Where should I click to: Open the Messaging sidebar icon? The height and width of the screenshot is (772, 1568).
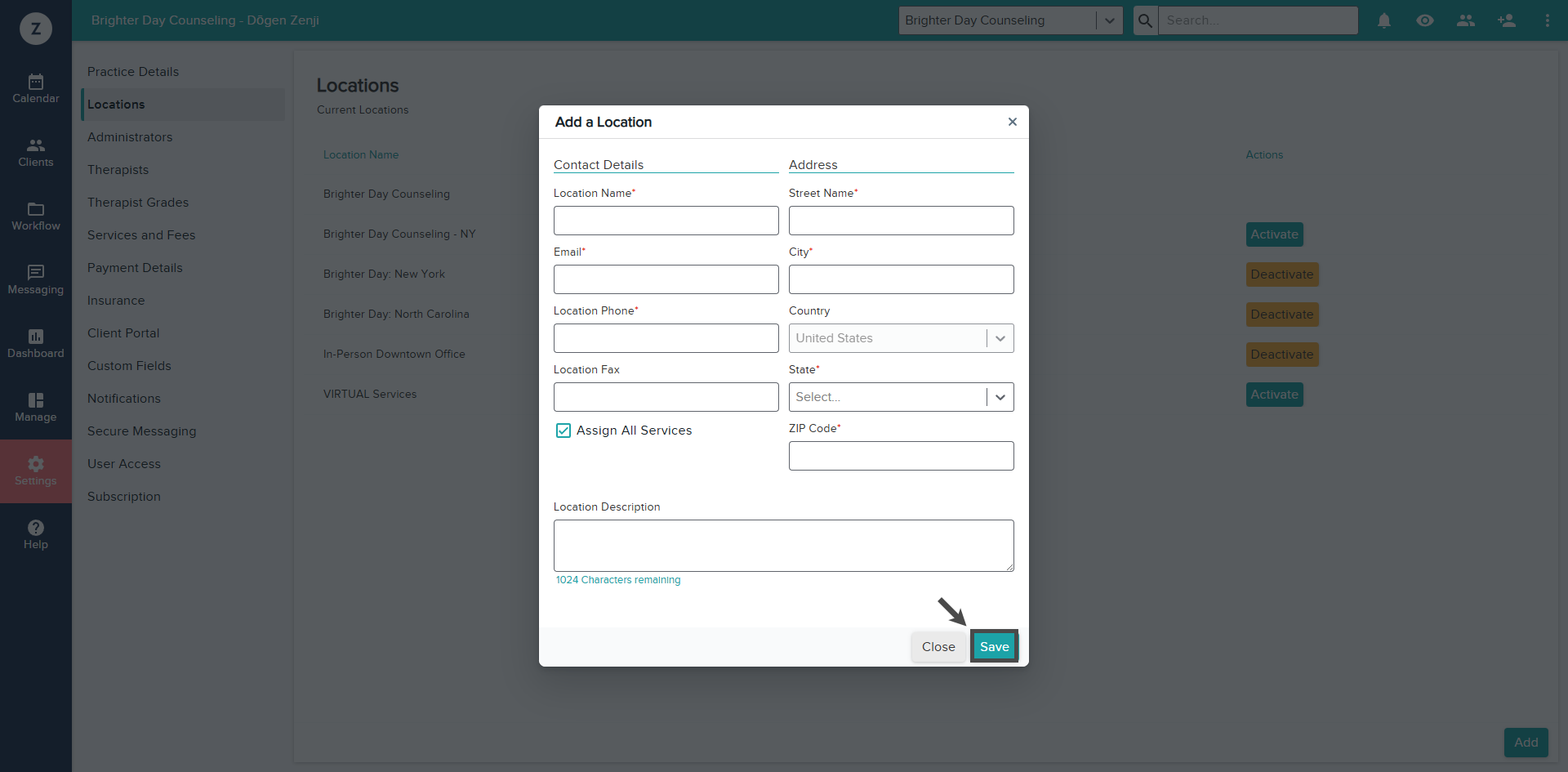36,280
